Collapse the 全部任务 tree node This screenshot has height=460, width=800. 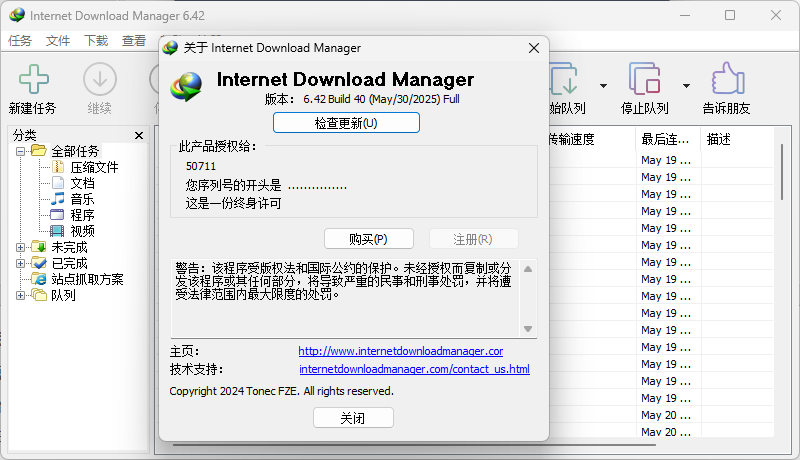pos(20,151)
